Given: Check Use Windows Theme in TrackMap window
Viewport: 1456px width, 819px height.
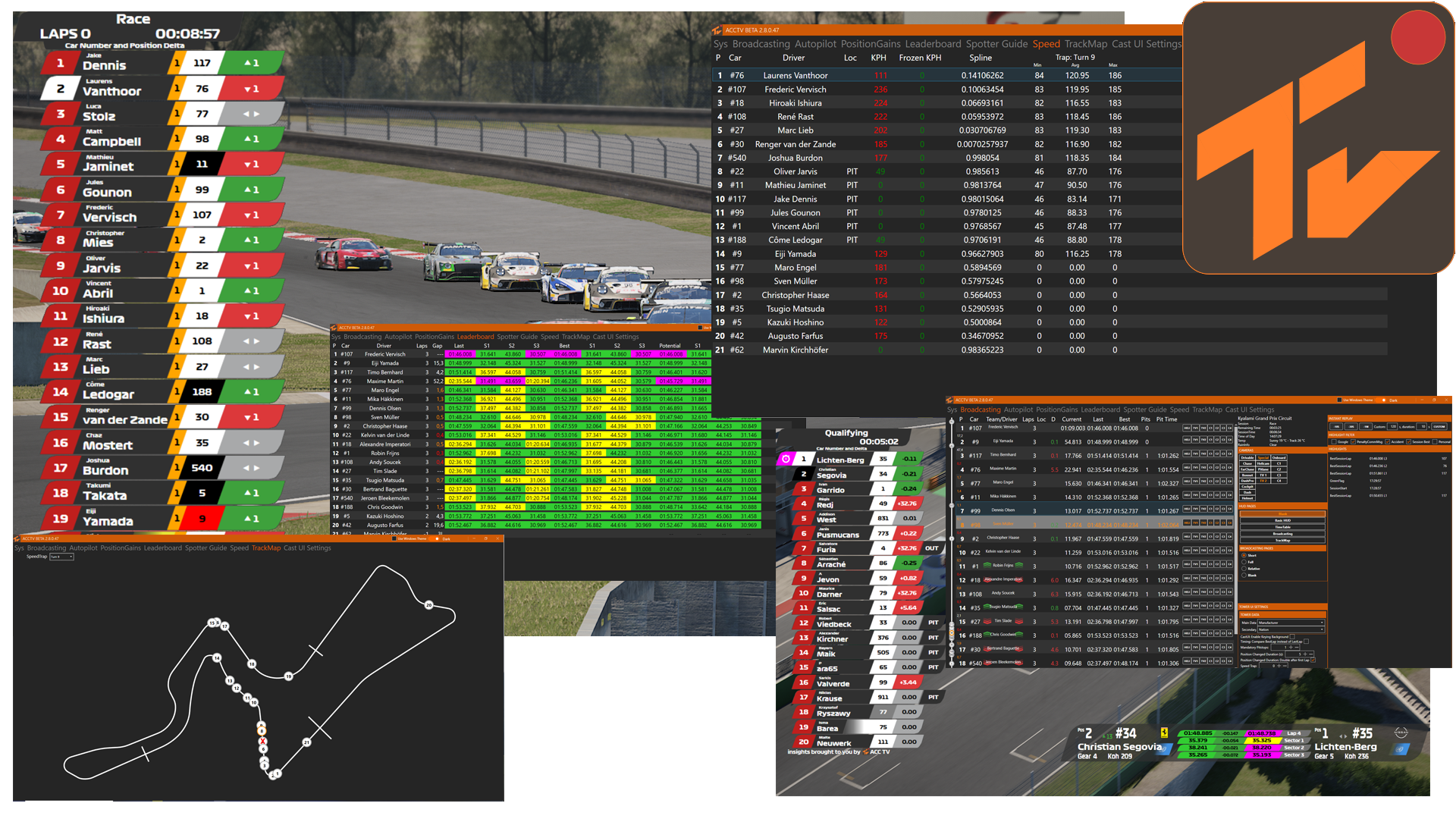Looking at the screenshot, I should (x=394, y=538).
